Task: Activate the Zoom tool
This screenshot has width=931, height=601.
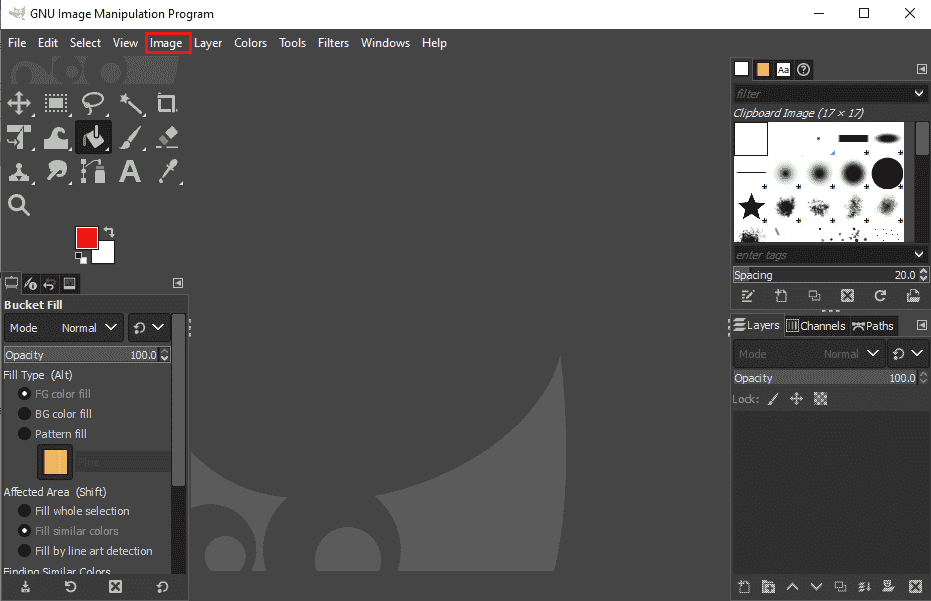Action: coord(20,205)
